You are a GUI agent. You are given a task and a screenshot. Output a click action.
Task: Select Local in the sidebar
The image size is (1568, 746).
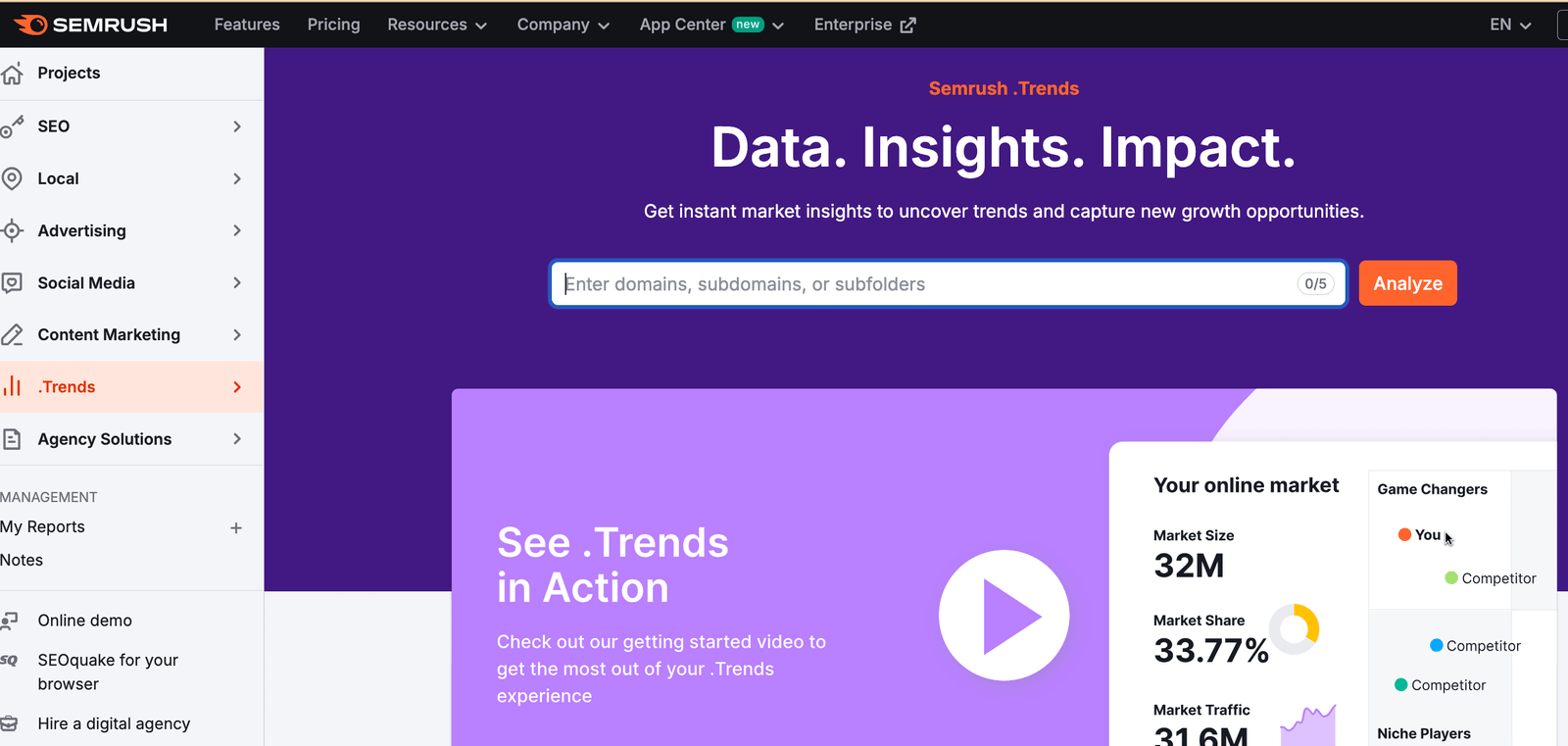tap(131, 178)
